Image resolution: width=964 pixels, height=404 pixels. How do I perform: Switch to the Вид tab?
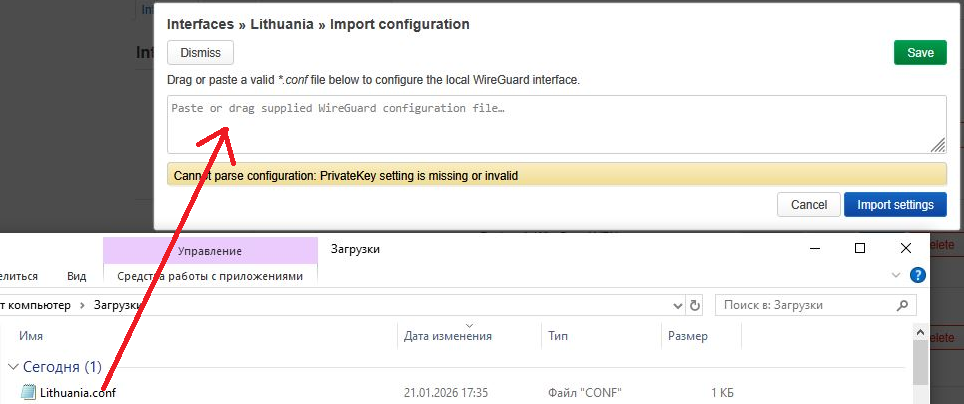pos(77,276)
